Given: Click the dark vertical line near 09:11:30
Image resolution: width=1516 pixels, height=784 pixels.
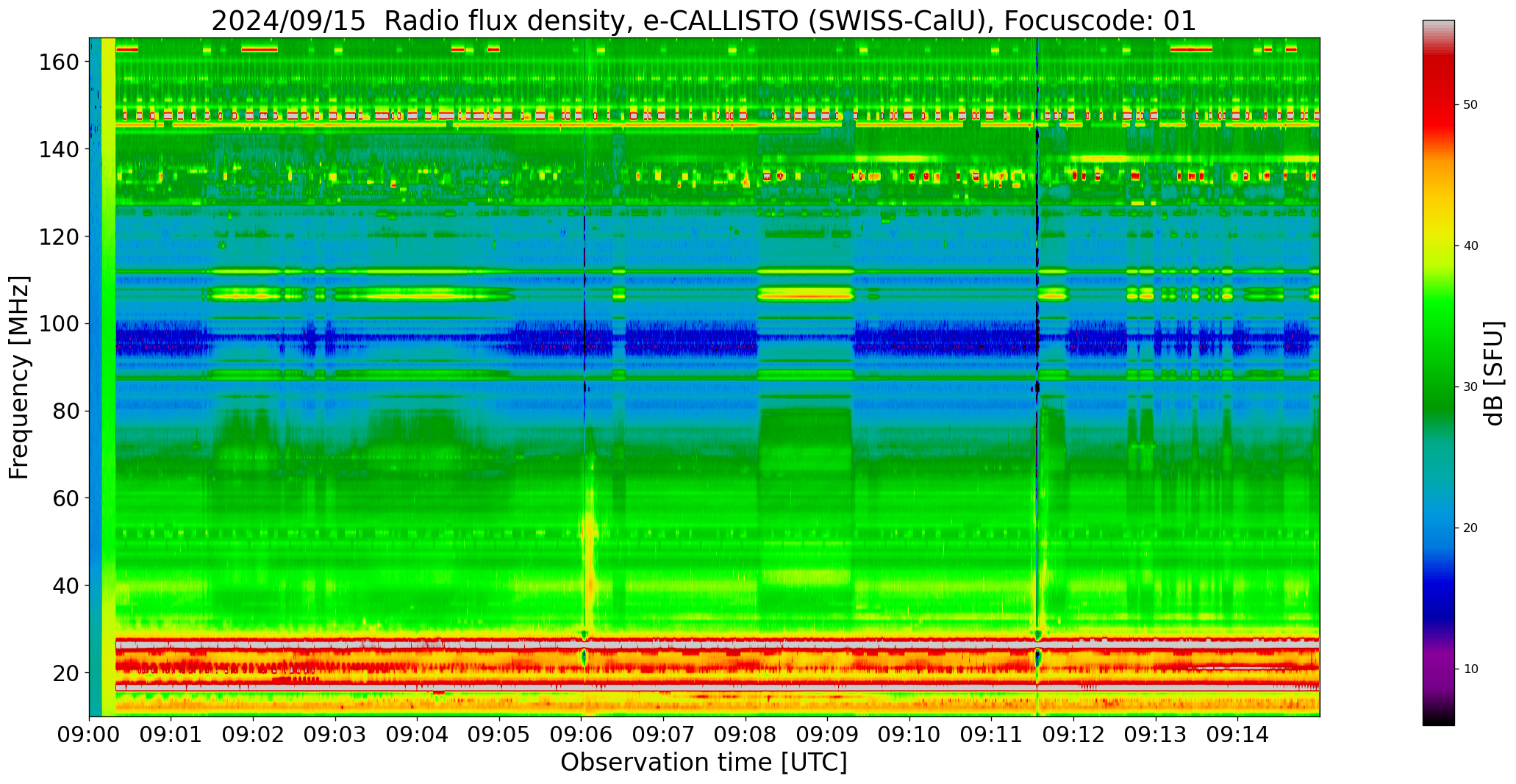Looking at the screenshot, I should pyautogui.click(x=1037, y=377).
